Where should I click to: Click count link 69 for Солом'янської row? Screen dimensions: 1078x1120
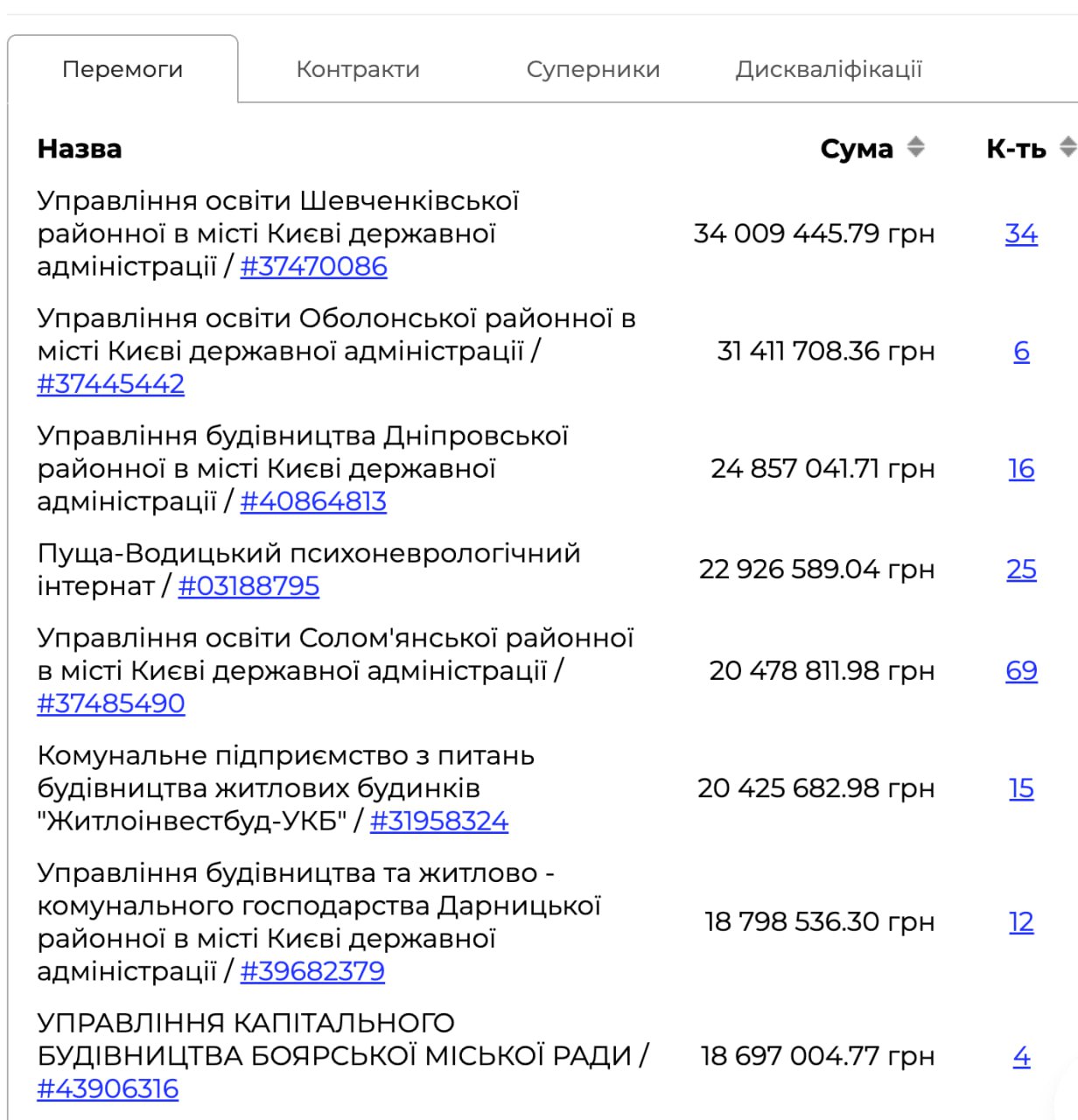point(1021,670)
